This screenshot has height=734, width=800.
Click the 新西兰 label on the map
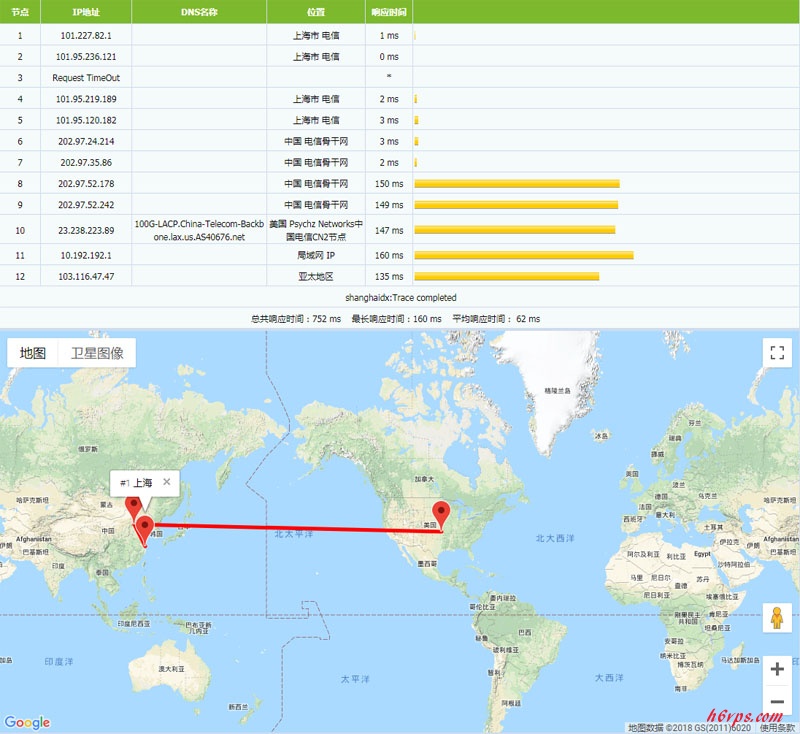coord(238,707)
